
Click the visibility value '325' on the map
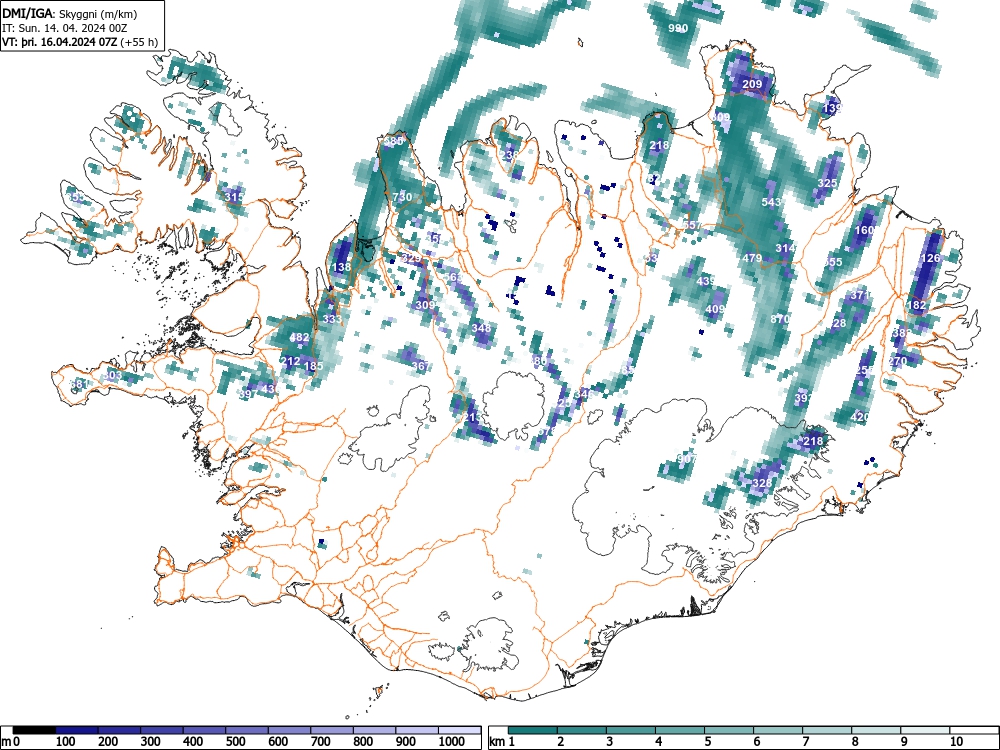click(x=827, y=183)
